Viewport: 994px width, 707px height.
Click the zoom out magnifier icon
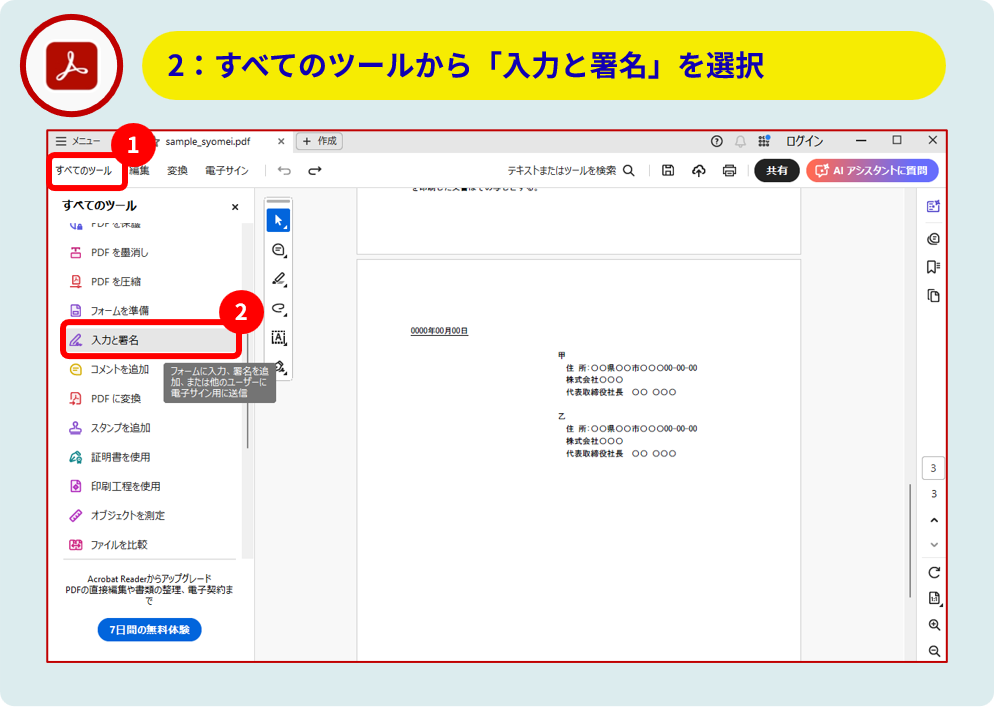click(934, 651)
